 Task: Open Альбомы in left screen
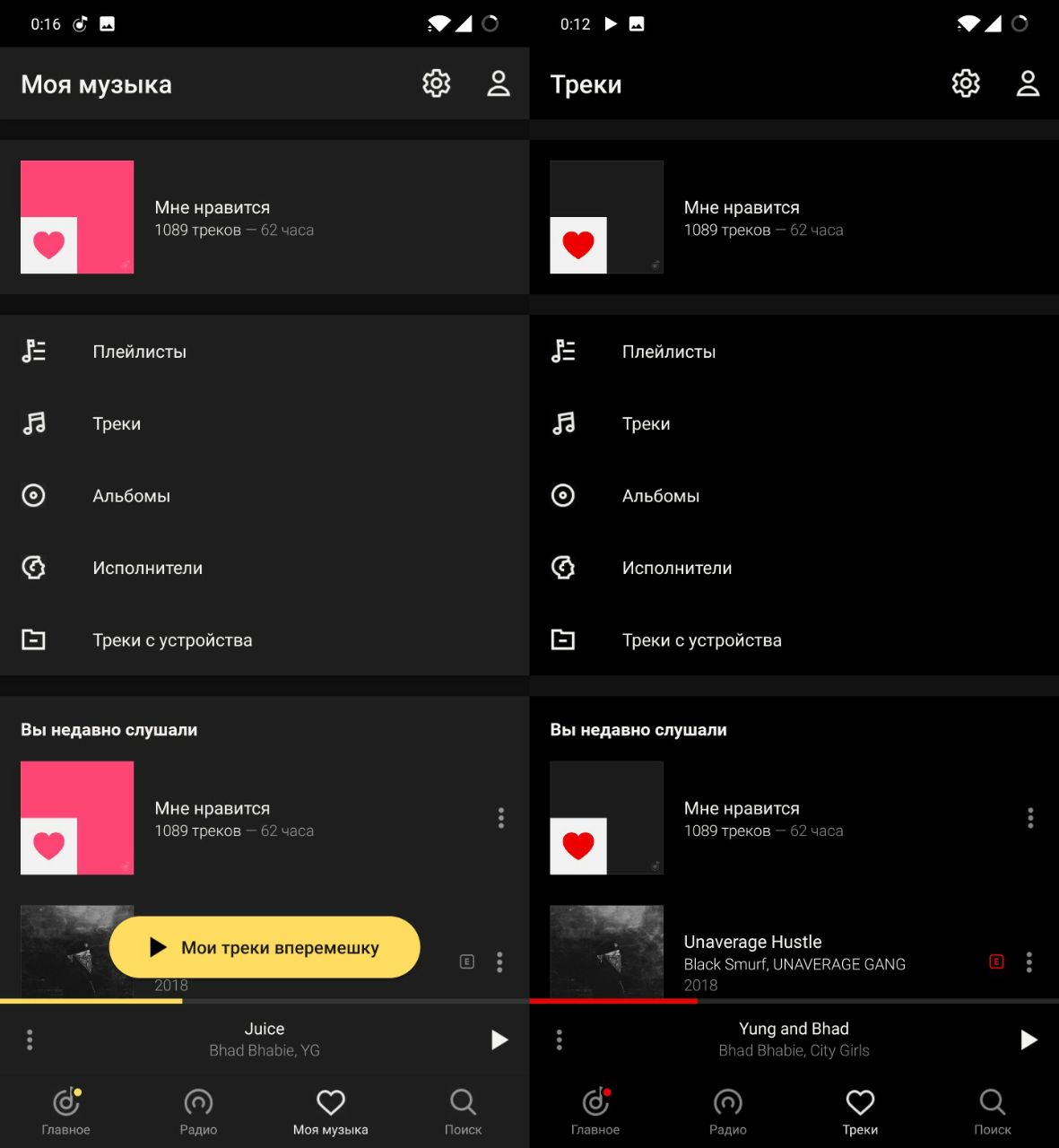point(265,495)
